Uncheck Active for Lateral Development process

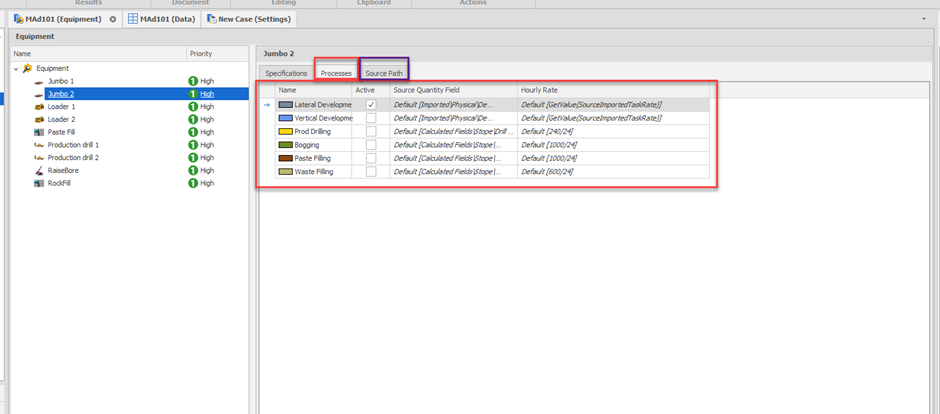(x=371, y=104)
